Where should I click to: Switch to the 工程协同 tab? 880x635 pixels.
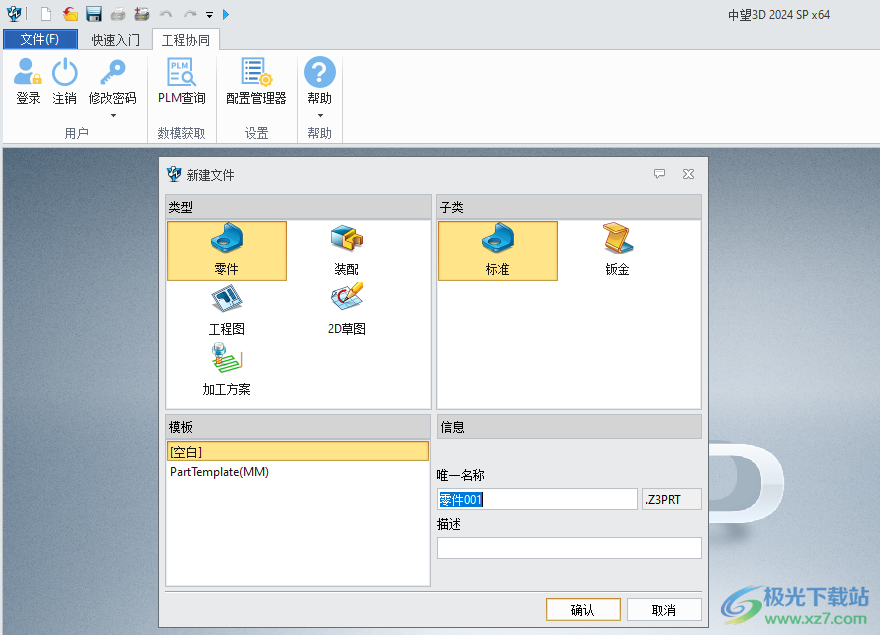[186, 40]
